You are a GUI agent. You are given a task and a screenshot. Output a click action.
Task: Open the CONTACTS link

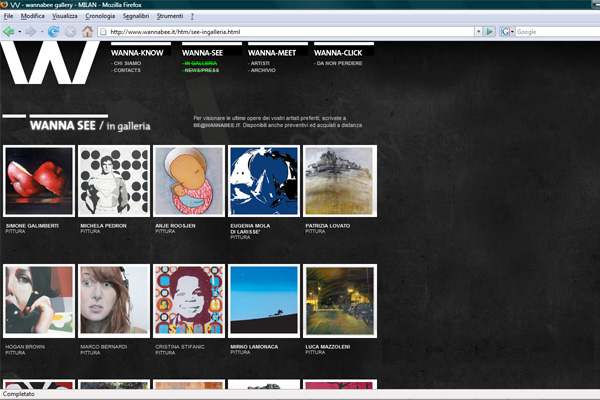click(126, 70)
